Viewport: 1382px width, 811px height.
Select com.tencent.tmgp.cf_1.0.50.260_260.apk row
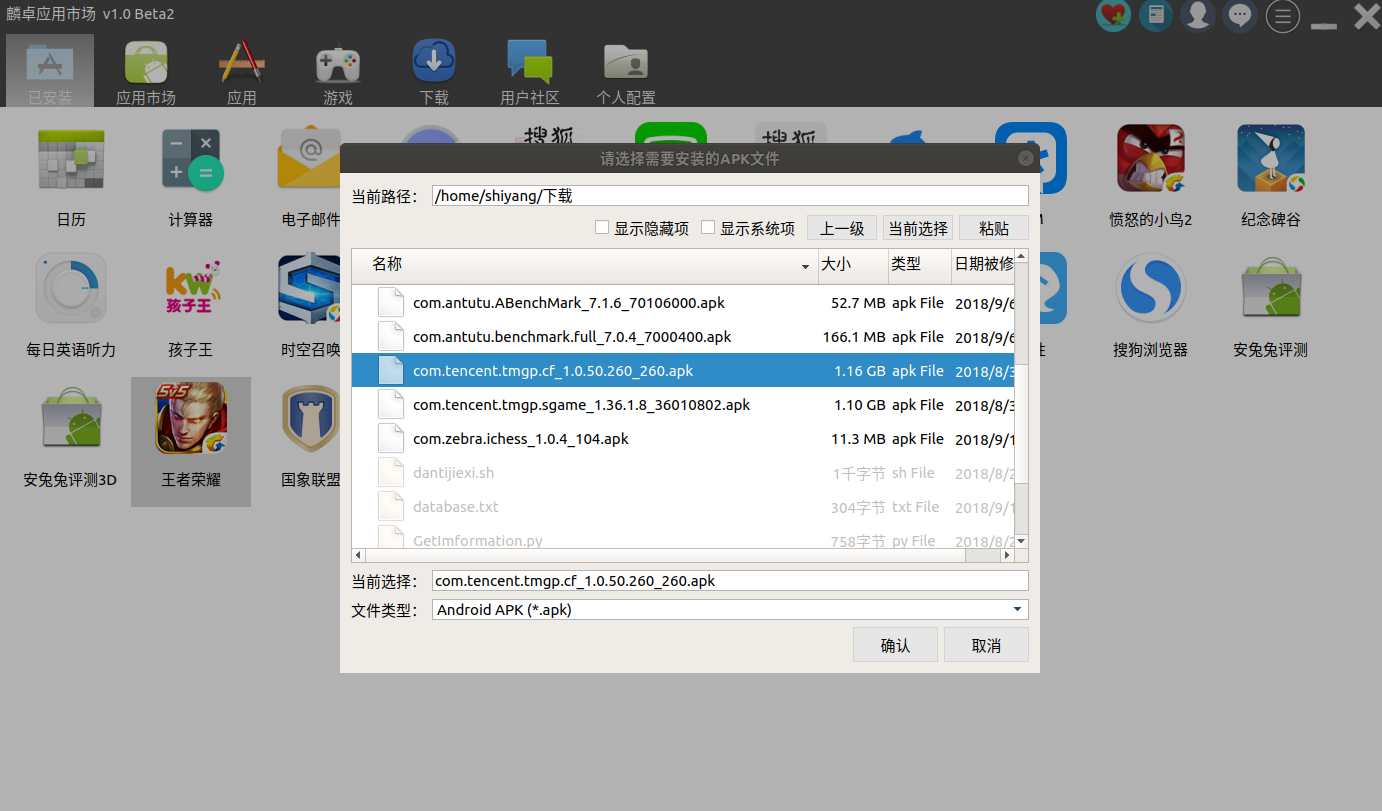coord(684,371)
